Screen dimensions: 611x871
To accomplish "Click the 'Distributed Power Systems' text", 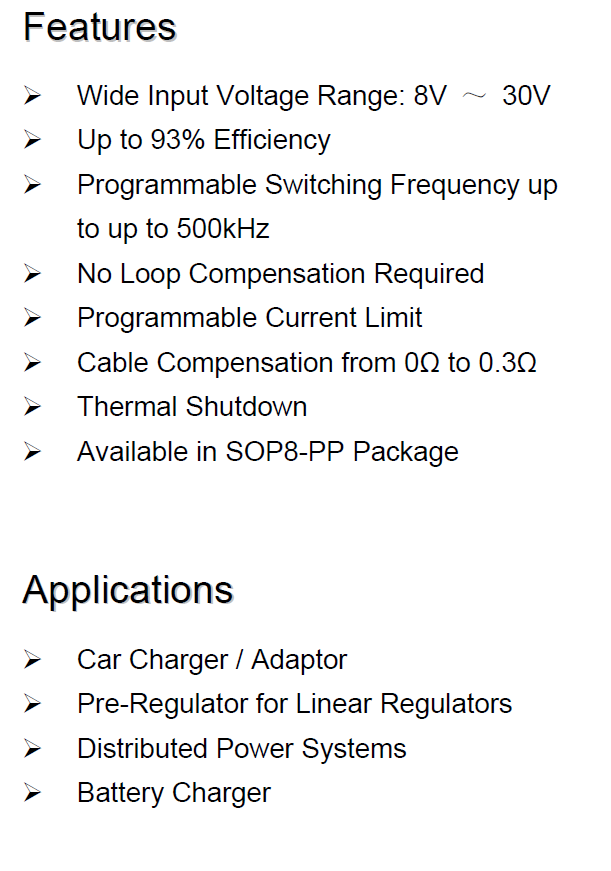I will click(242, 749).
